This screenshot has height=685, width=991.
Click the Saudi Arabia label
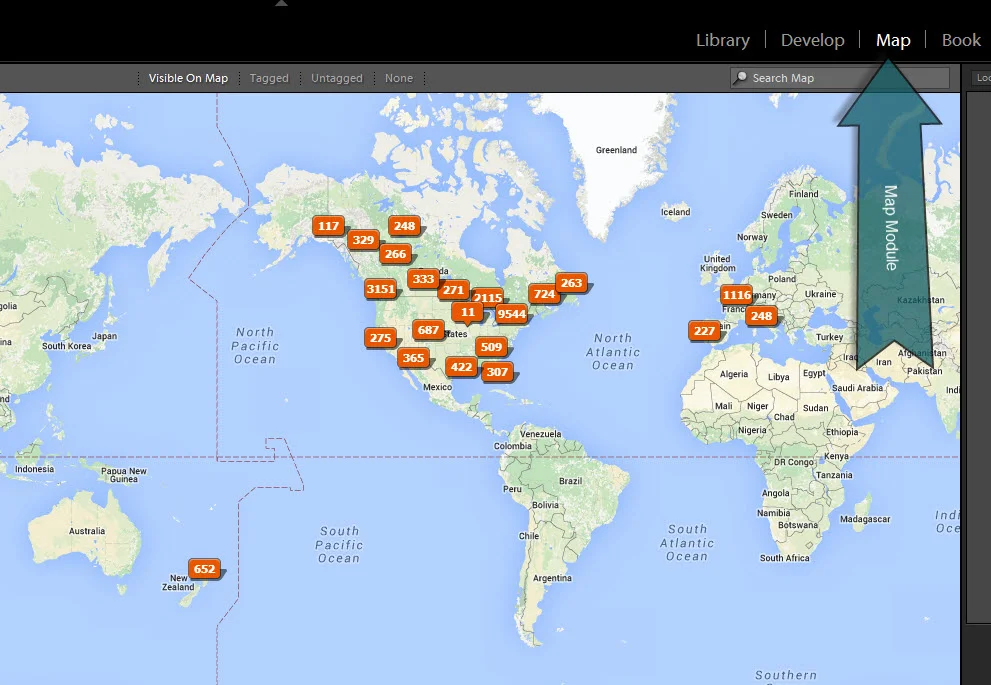(x=858, y=388)
